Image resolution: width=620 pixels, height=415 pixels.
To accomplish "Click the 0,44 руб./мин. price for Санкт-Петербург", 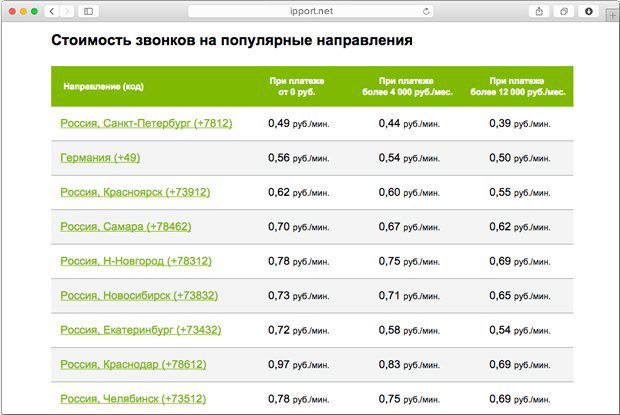I will 409,123.
